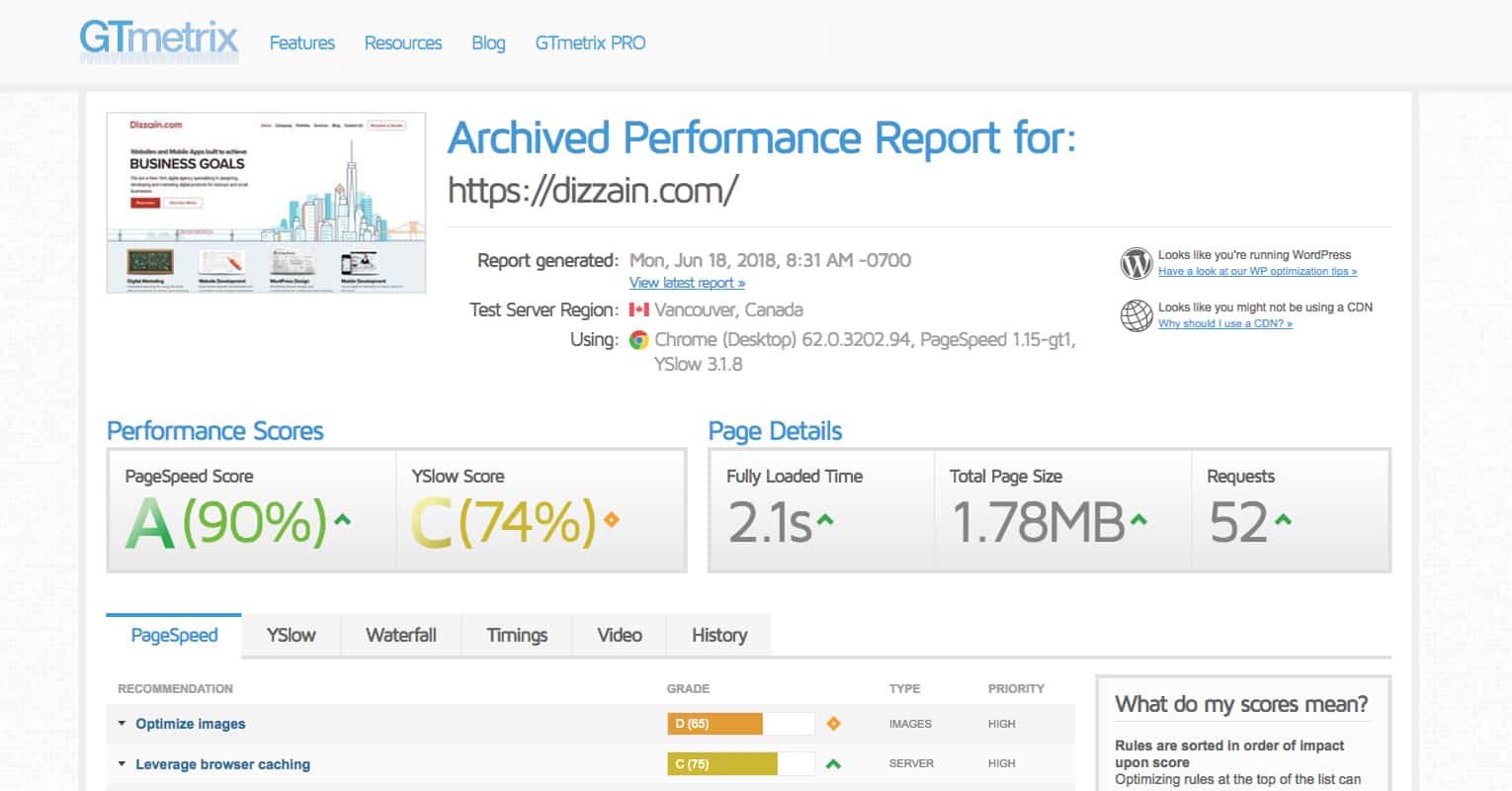Click the What do my scores mean heading
The width and height of the screenshot is (1512, 791).
(1241, 704)
